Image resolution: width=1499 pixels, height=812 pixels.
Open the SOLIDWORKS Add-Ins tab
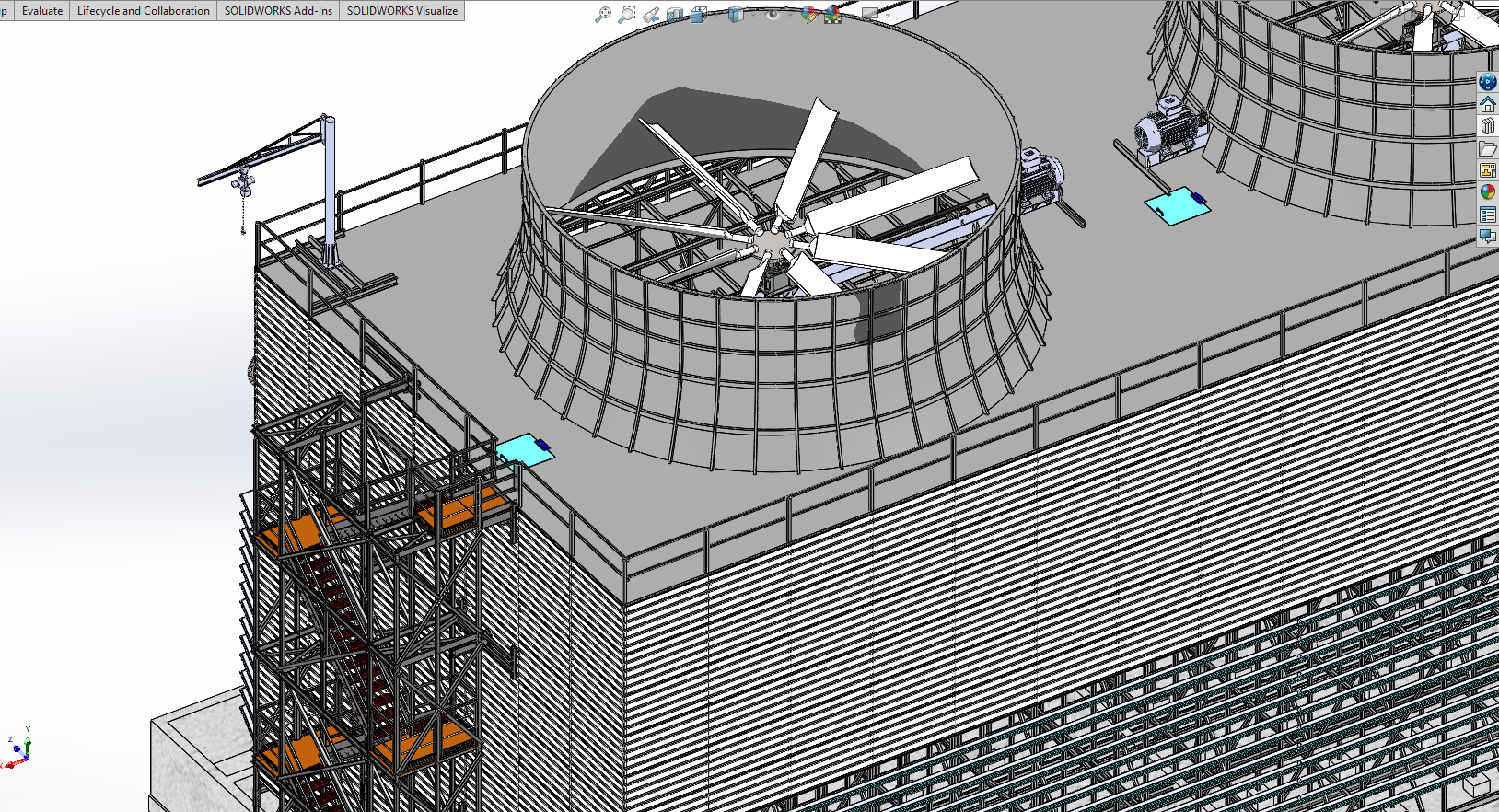point(278,11)
